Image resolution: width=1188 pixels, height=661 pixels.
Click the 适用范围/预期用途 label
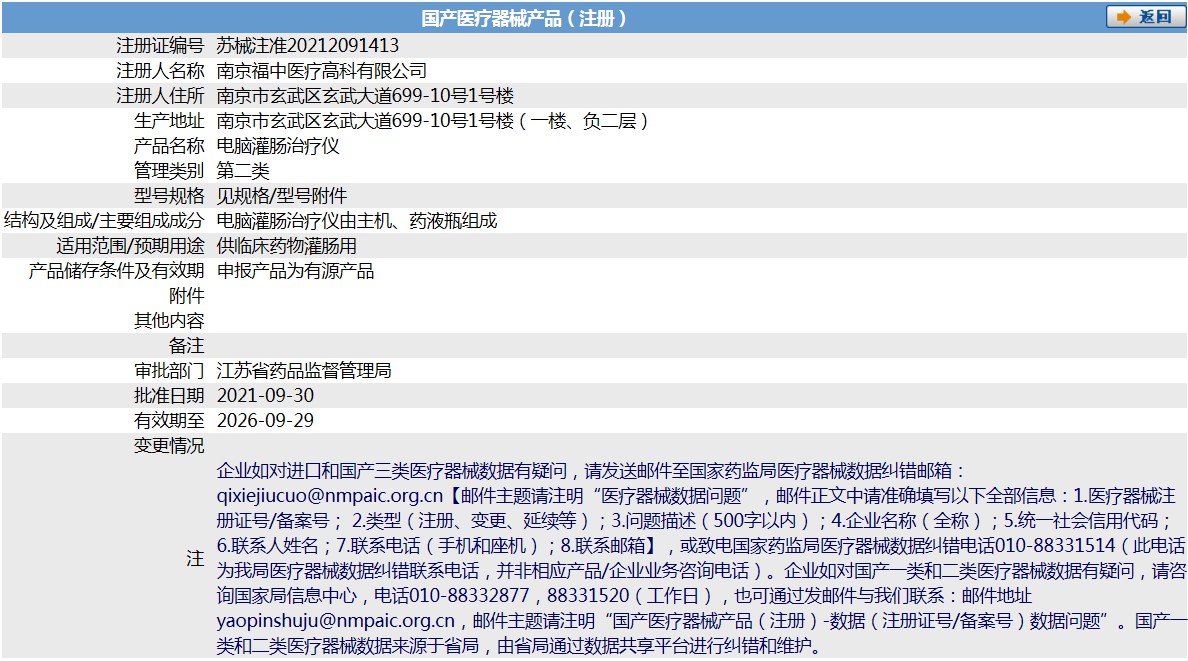tap(130, 246)
